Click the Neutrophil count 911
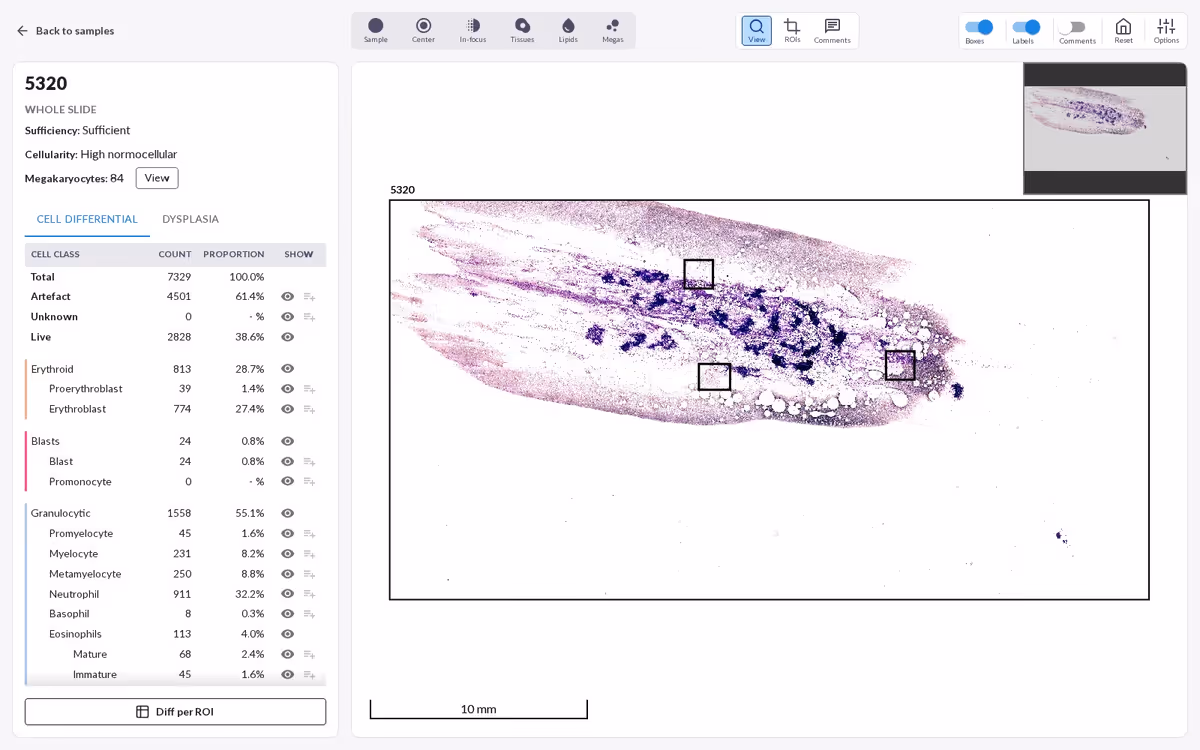This screenshot has width=1200, height=750. click(182, 594)
